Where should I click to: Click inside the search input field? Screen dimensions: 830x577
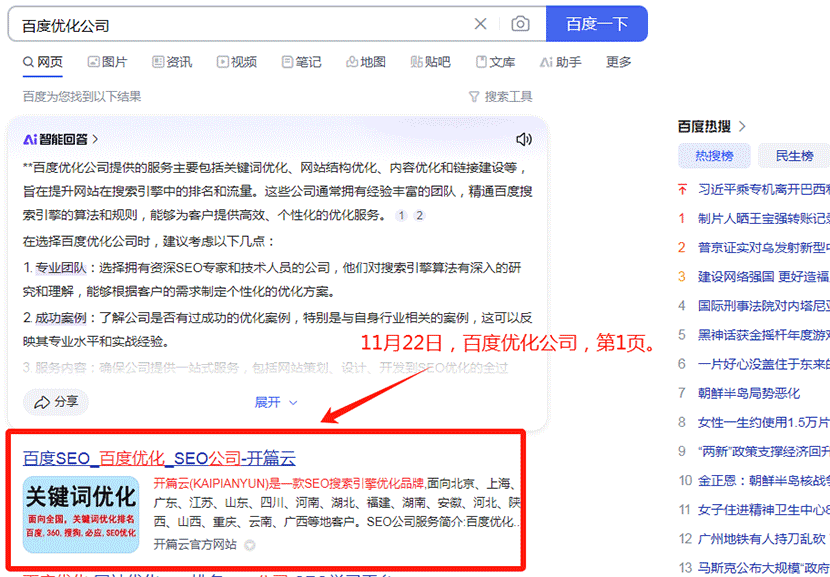coord(250,23)
